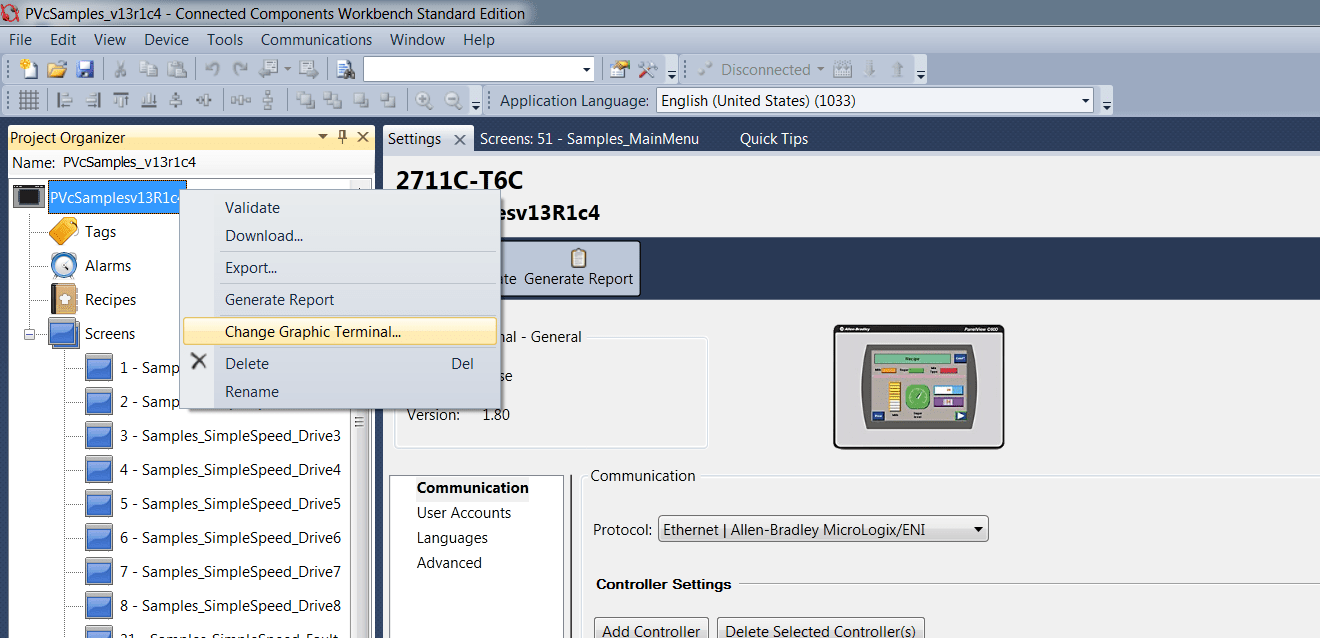
Task: Switch to the Quick Tips tab
Action: (773, 138)
